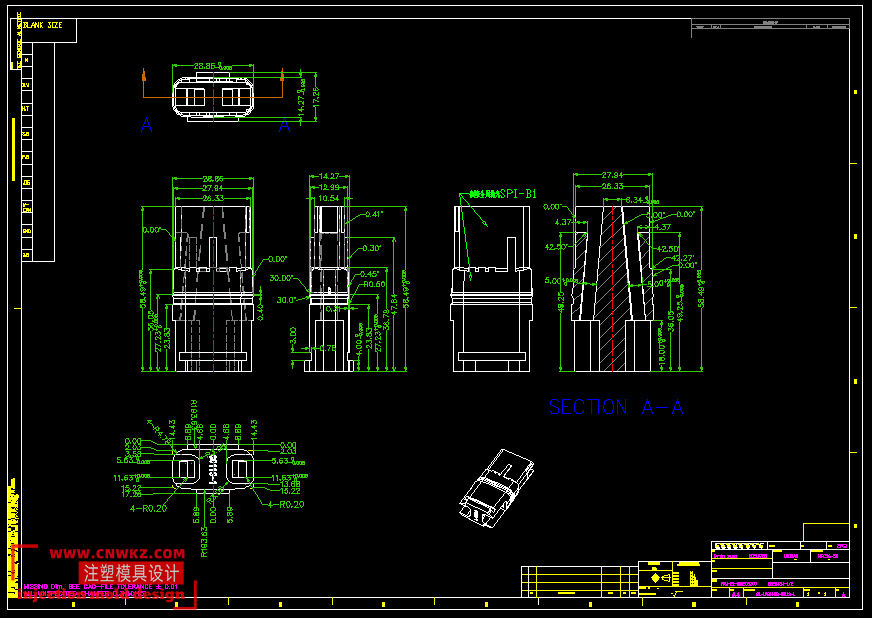Image resolution: width=872 pixels, height=618 pixels.
Task: Click the right blue letter A marker
Action: (284, 126)
